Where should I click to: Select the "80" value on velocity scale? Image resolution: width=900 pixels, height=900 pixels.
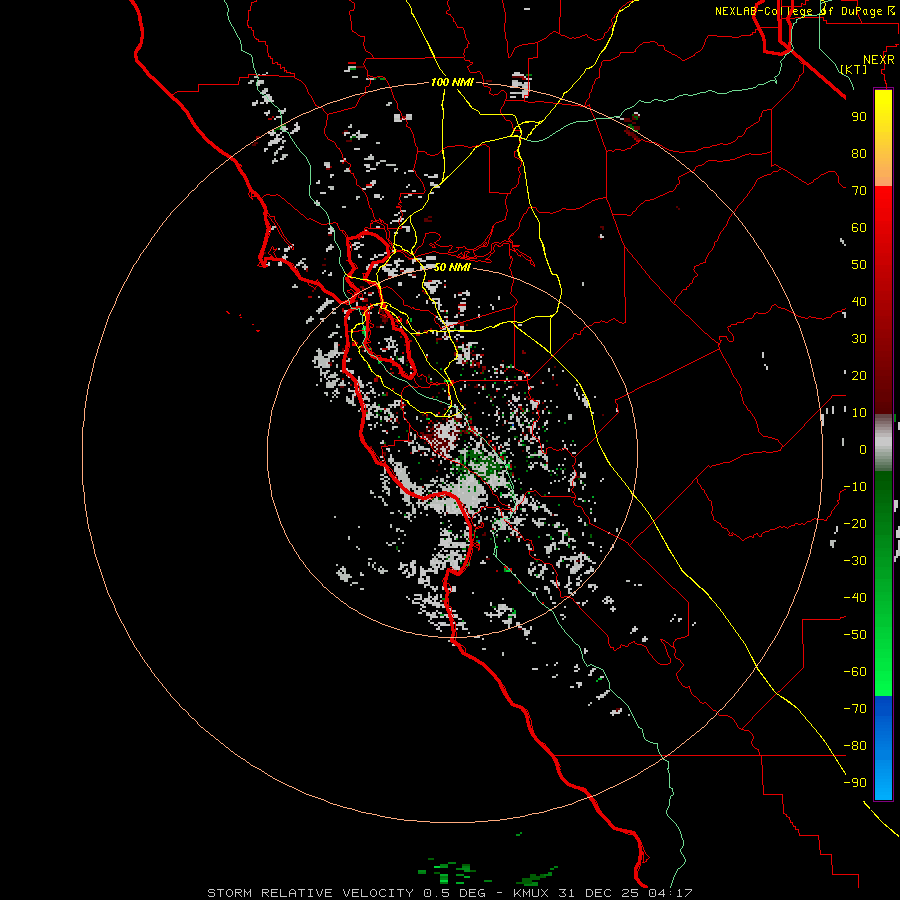coord(859,153)
